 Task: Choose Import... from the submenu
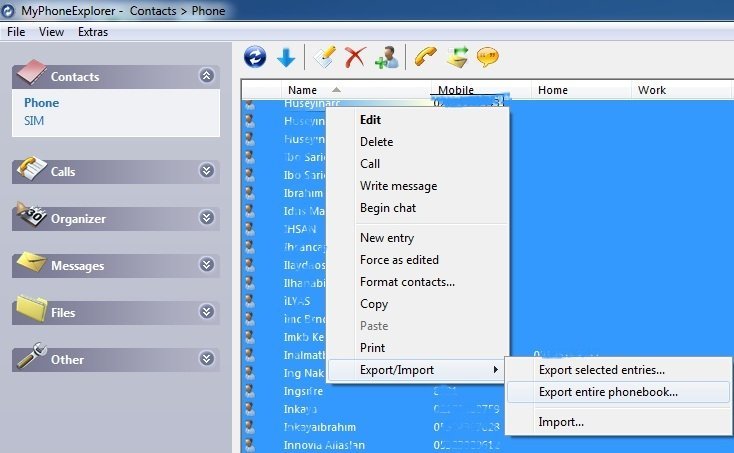[x=618, y=422]
